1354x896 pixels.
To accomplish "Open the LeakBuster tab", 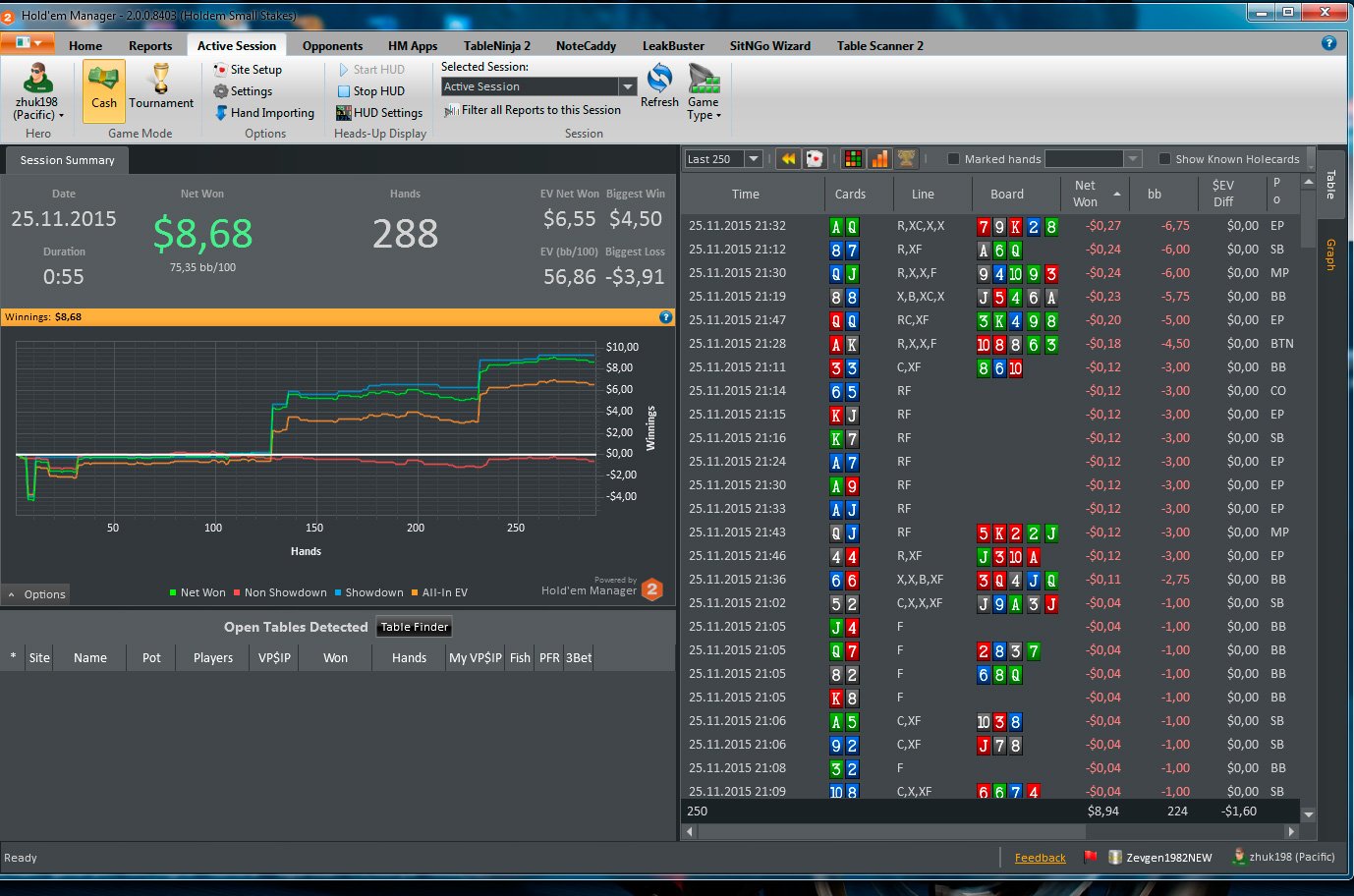I will tap(673, 45).
